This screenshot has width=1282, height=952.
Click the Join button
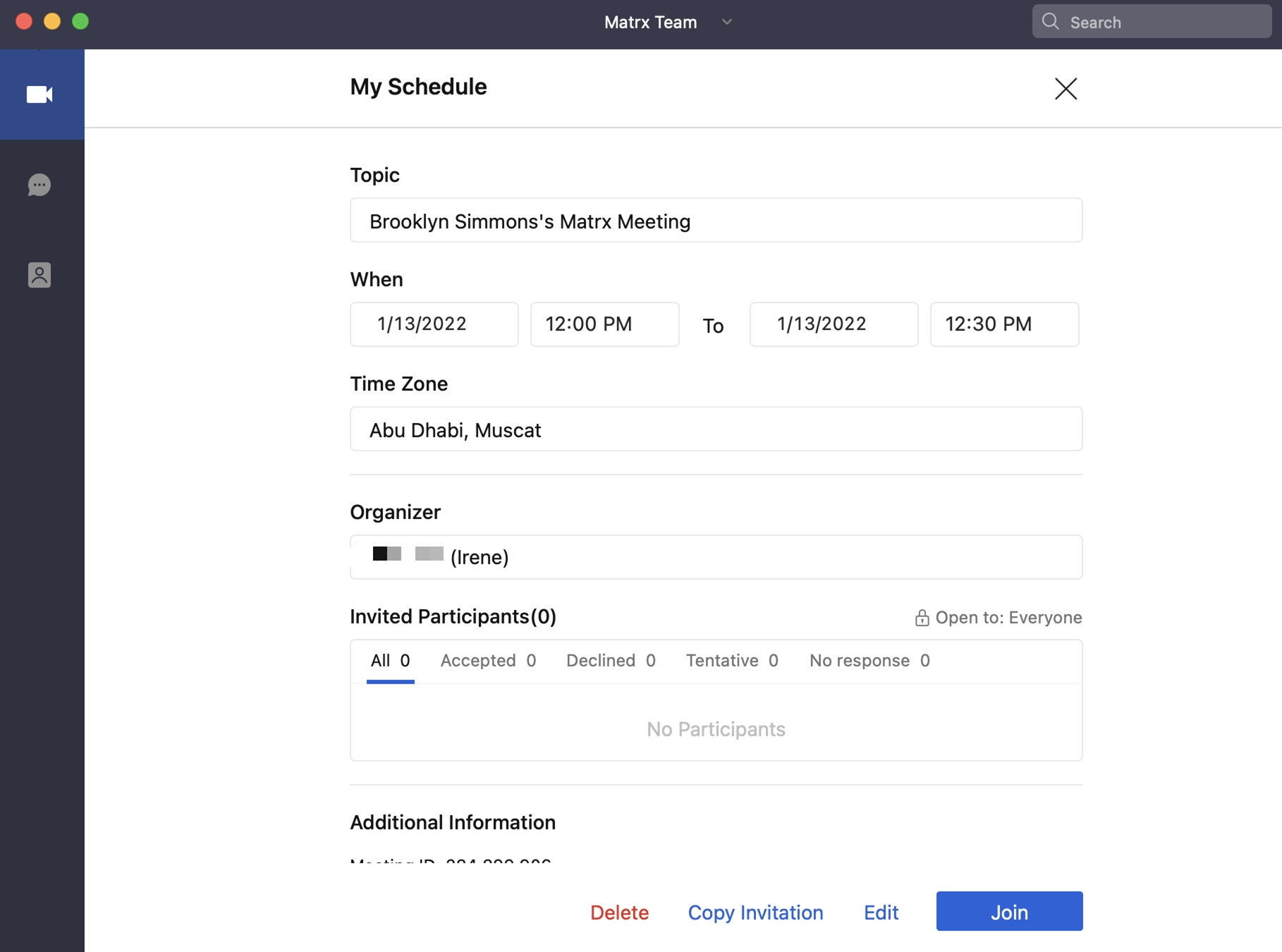coord(1009,911)
